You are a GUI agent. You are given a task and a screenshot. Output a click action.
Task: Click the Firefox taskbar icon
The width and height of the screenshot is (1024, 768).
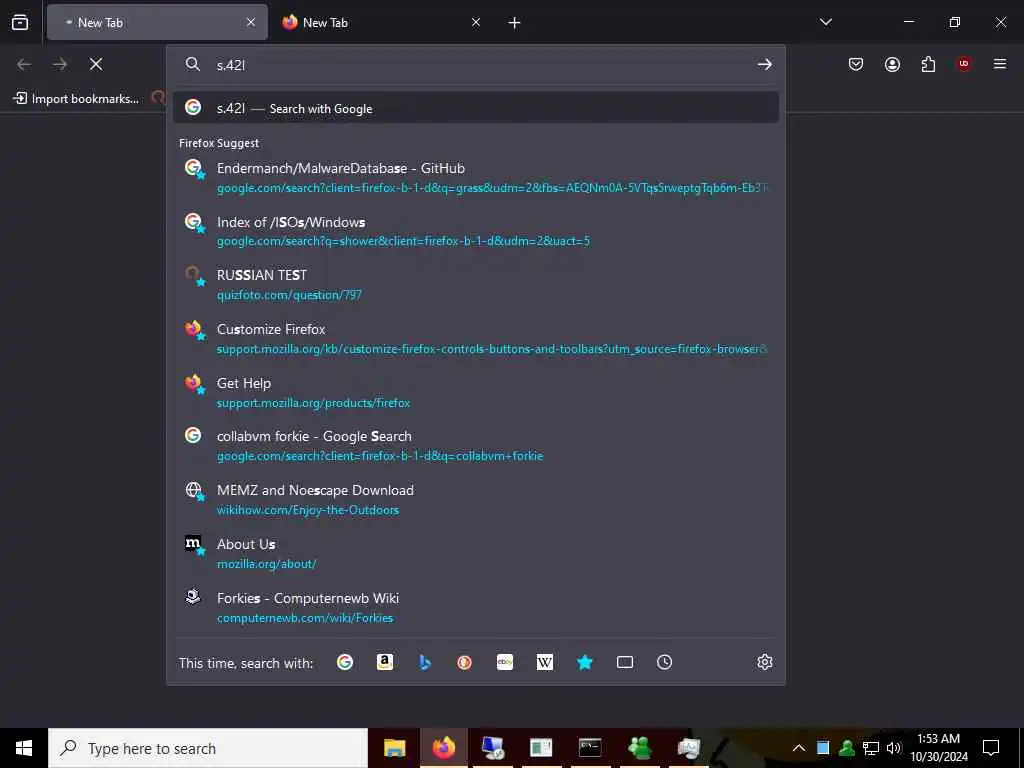[443, 748]
